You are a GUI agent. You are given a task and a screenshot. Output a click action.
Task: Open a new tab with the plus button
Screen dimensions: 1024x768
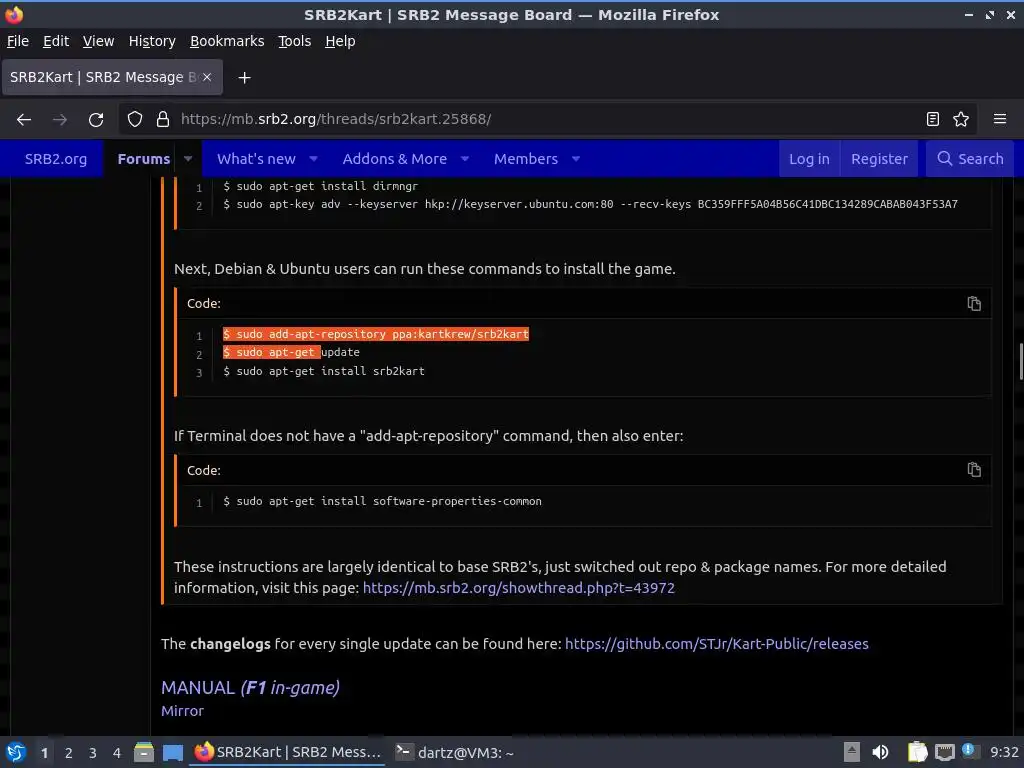[244, 78]
